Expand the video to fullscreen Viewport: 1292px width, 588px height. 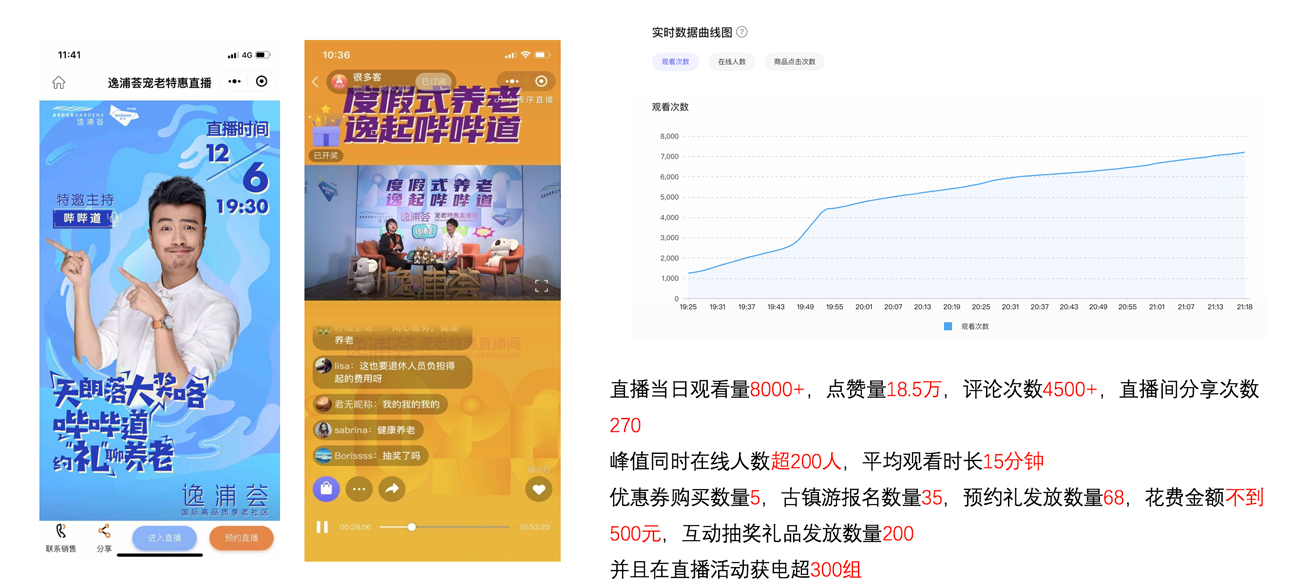541,286
